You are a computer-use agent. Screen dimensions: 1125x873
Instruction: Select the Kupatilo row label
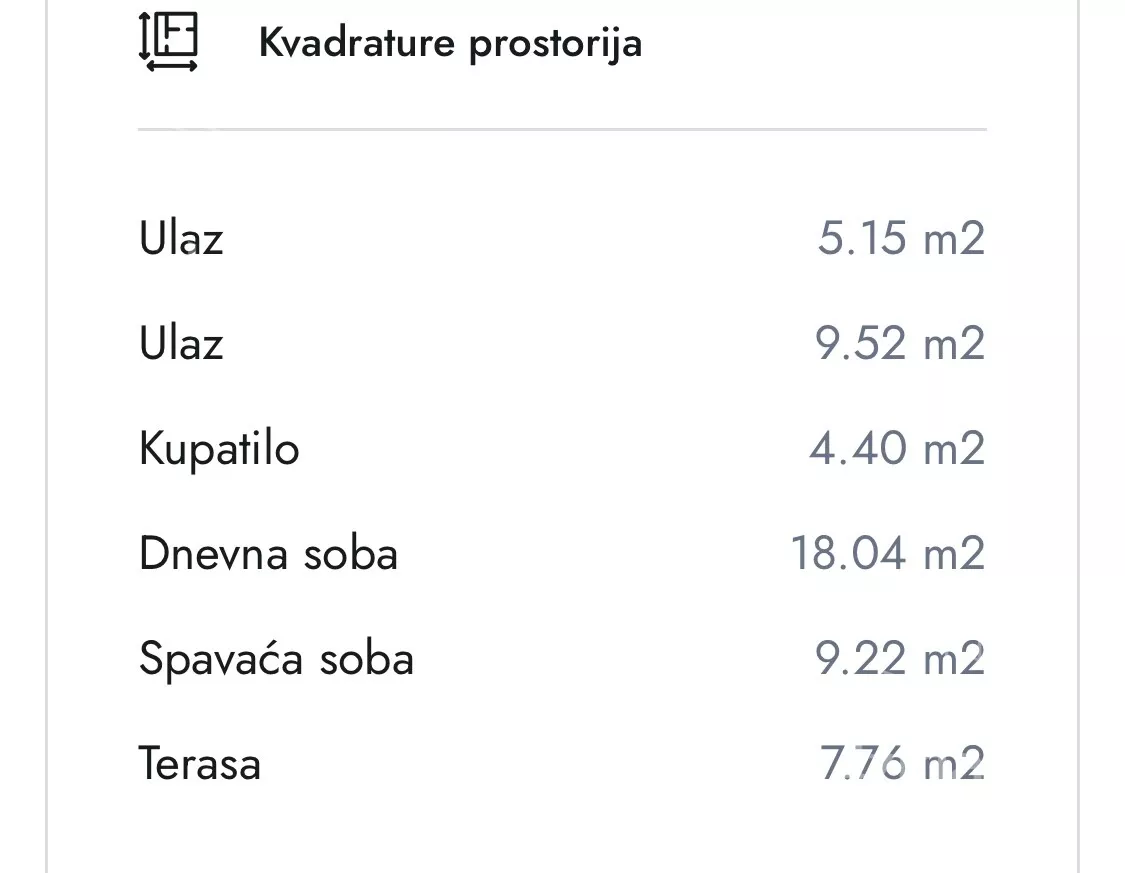[219, 449]
